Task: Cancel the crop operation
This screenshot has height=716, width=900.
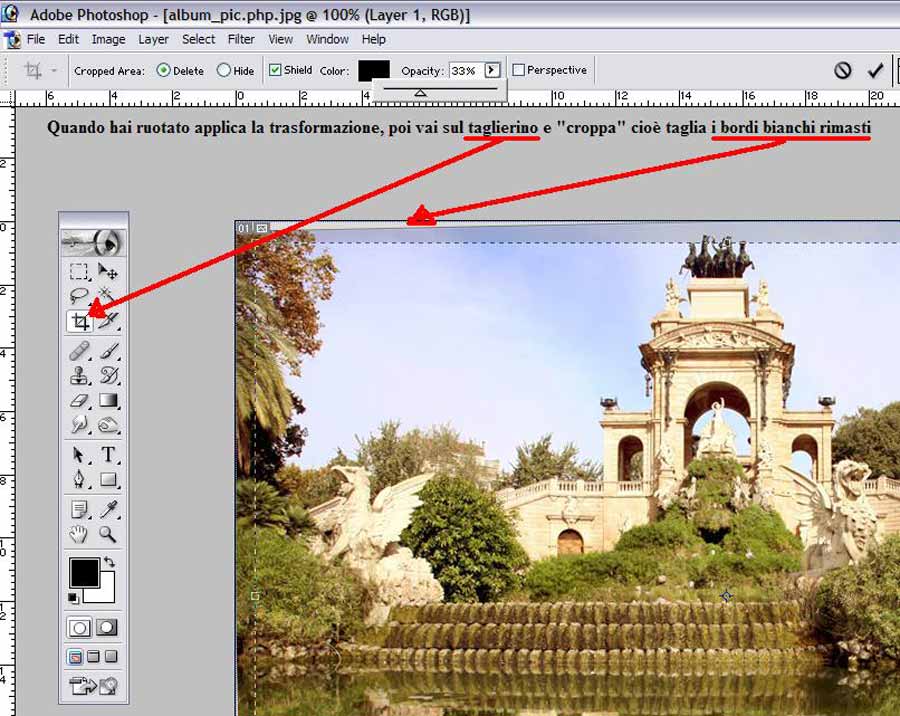Action: (x=843, y=70)
